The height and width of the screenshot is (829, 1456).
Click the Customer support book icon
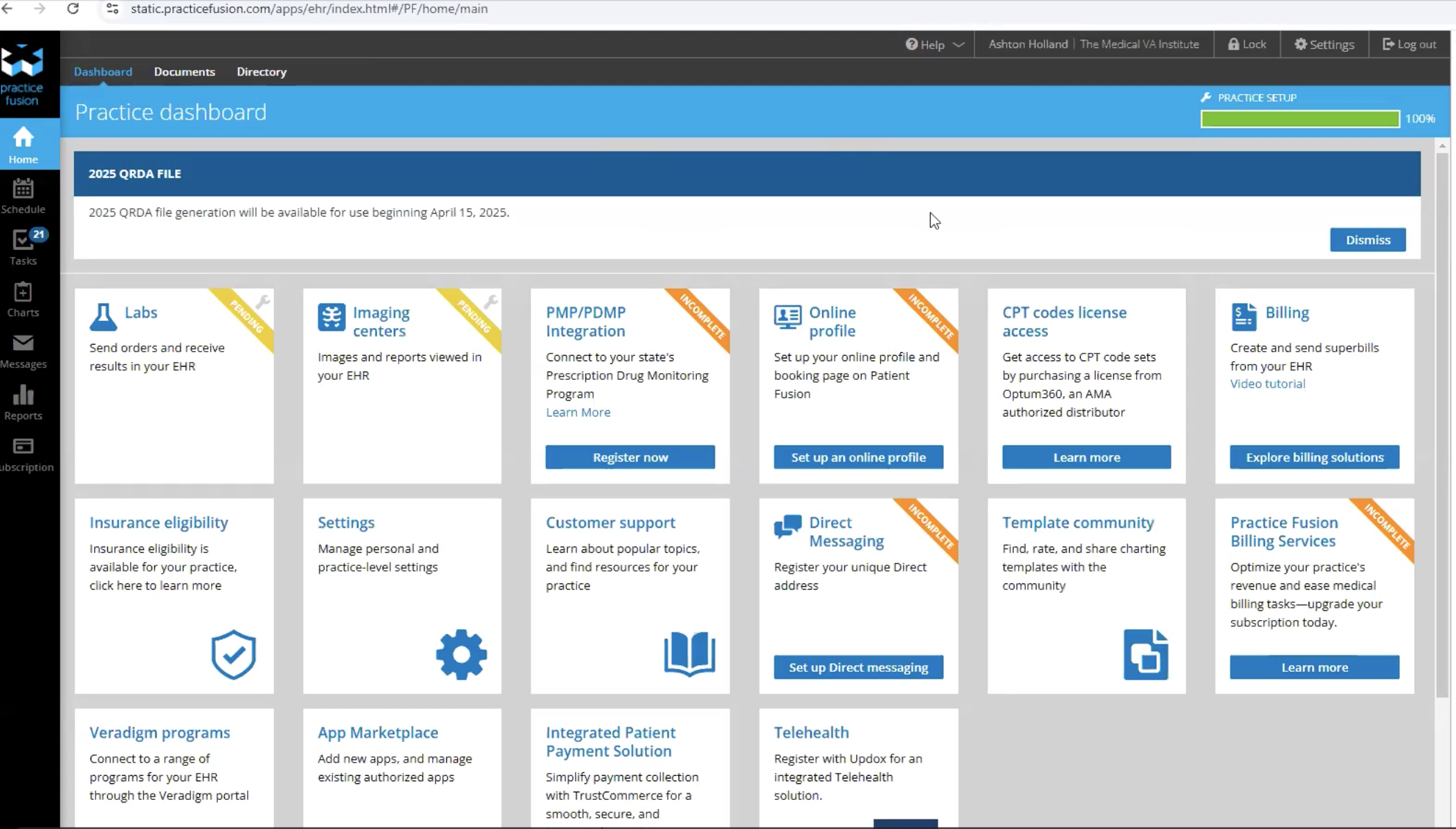(x=689, y=654)
